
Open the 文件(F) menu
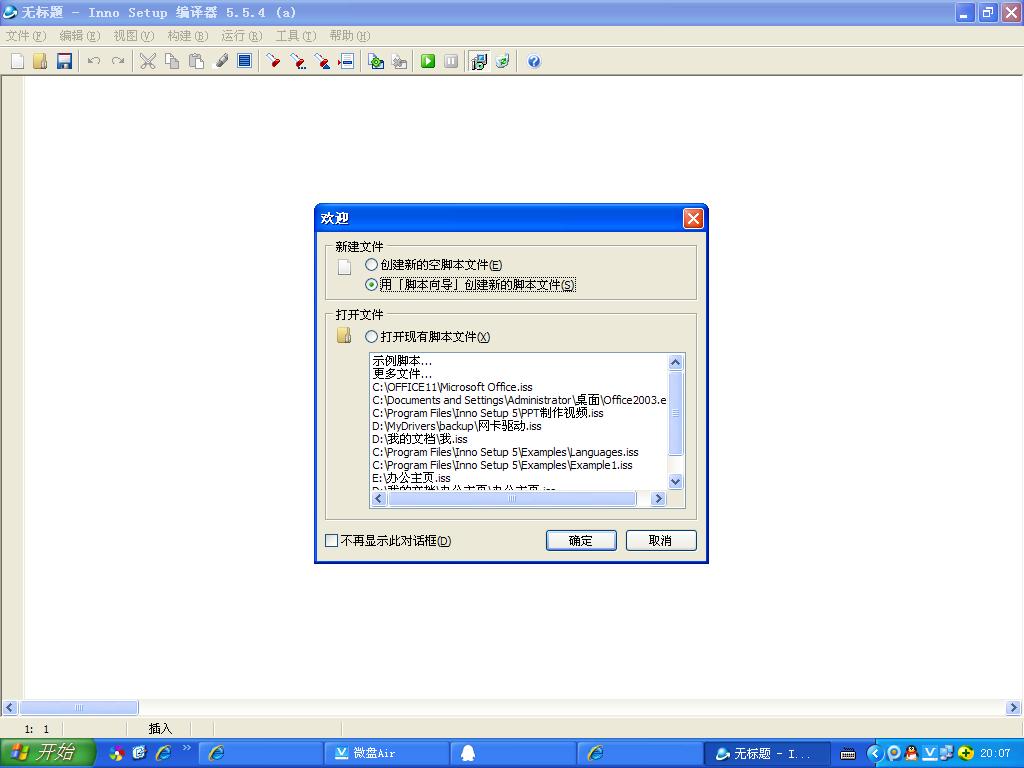[x=25, y=36]
